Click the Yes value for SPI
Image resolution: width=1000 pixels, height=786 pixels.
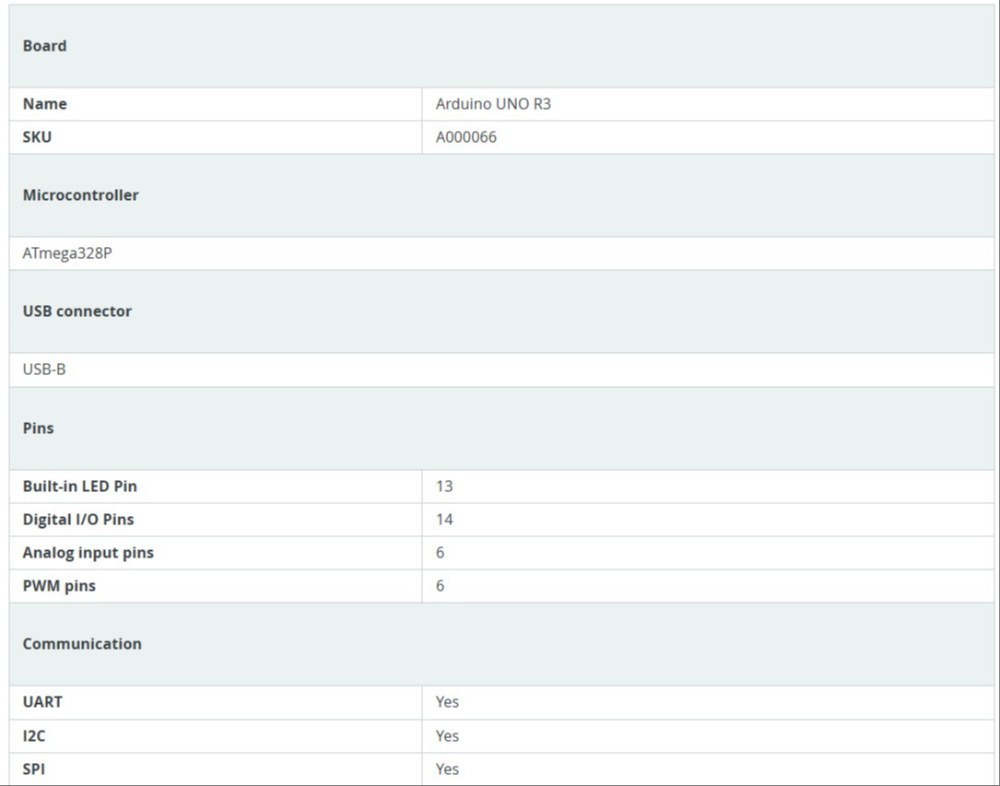click(x=447, y=769)
